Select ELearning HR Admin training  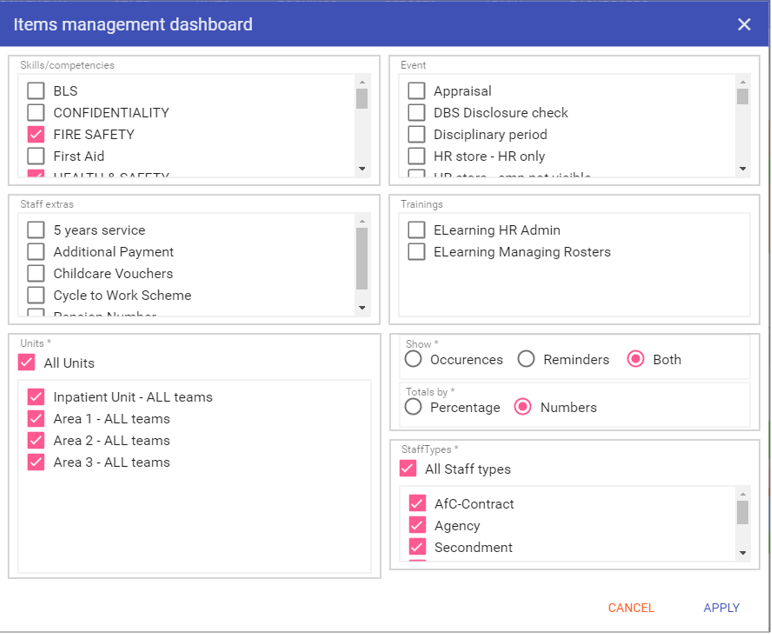click(417, 230)
